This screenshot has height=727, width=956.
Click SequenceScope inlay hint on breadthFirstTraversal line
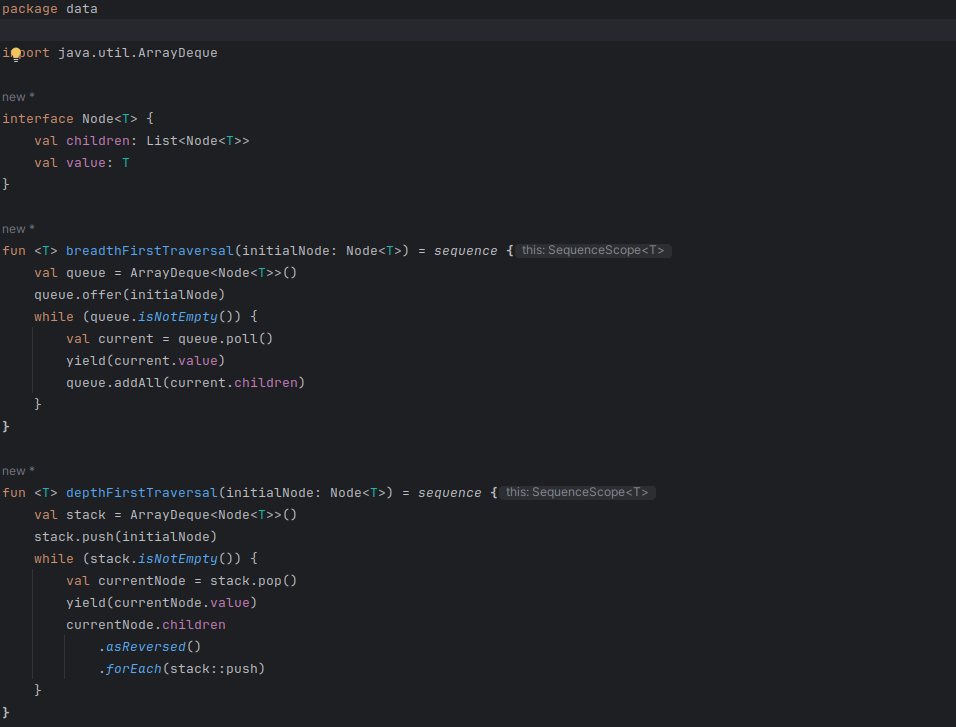click(x=592, y=251)
